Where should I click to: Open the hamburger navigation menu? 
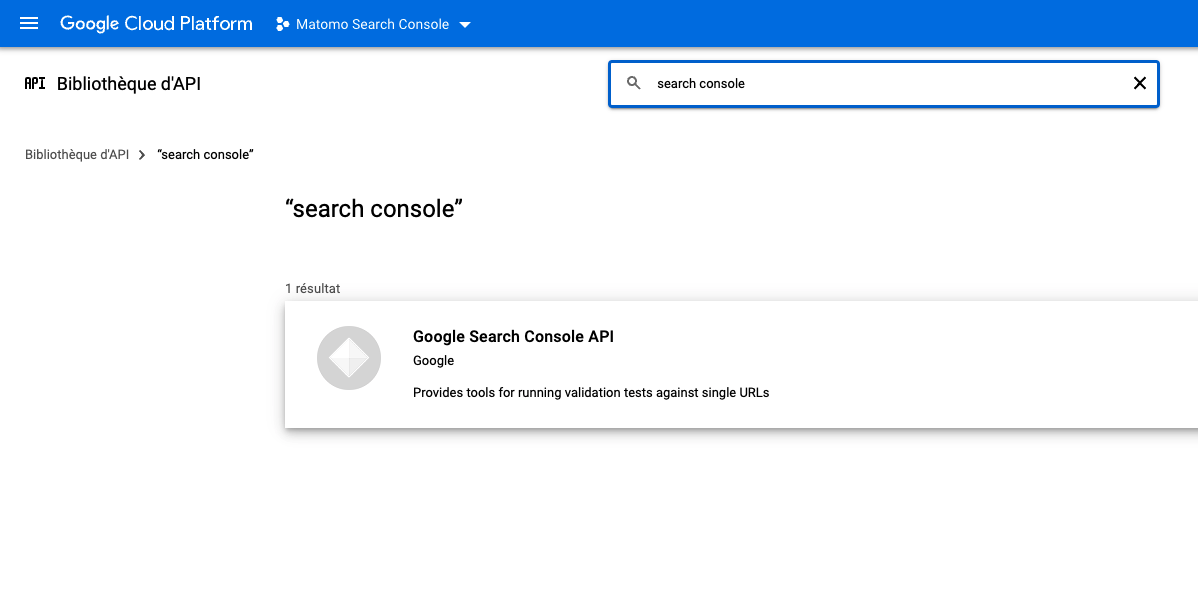[29, 23]
